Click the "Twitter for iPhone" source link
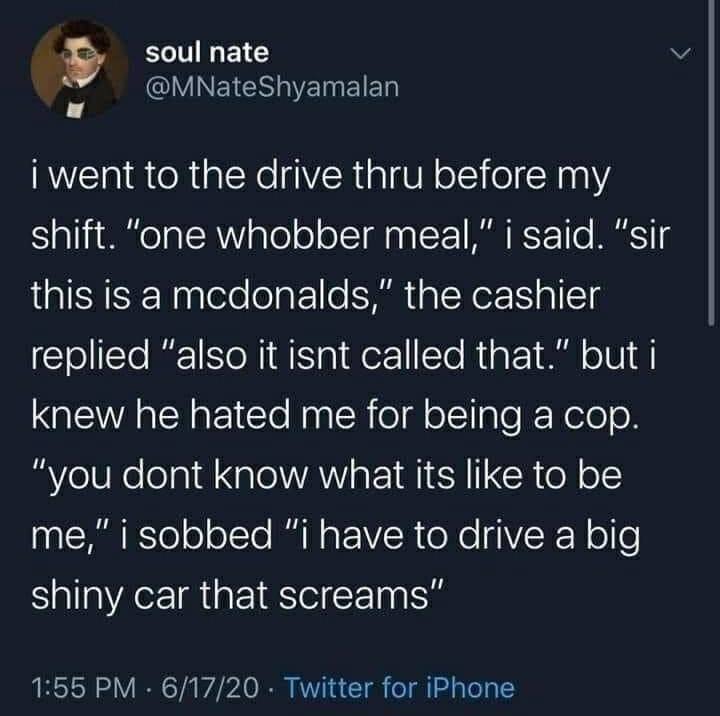720x716 pixels. pyautogui.click(x=398, y=687)
